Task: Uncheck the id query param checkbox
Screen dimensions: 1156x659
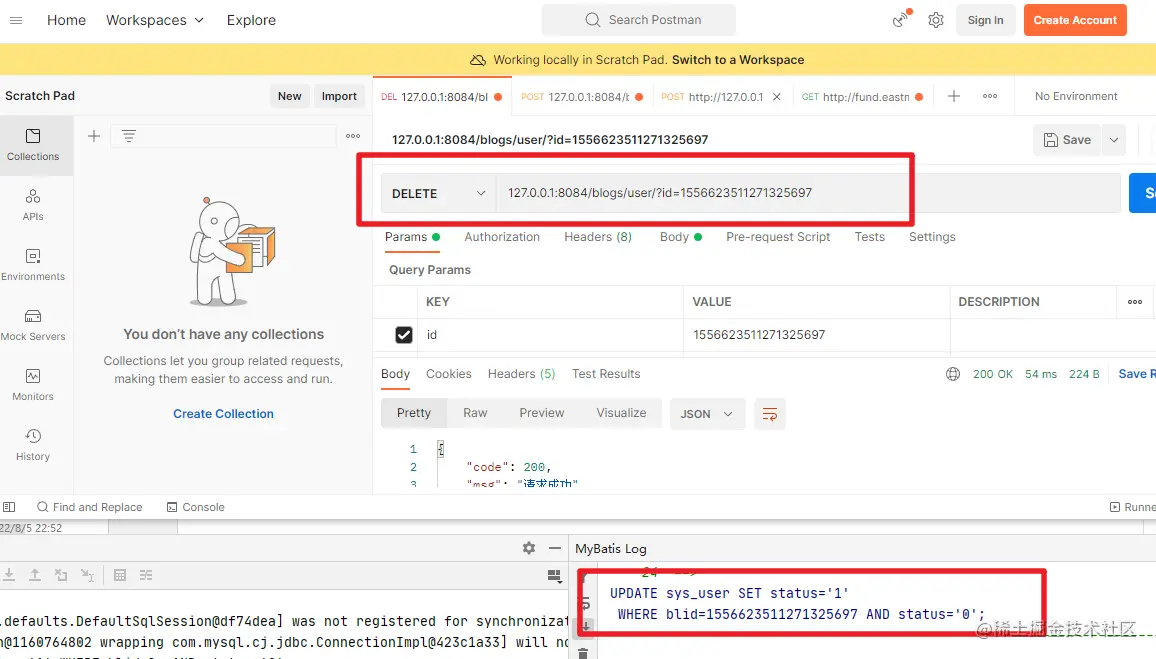Action: click(403, 335)
